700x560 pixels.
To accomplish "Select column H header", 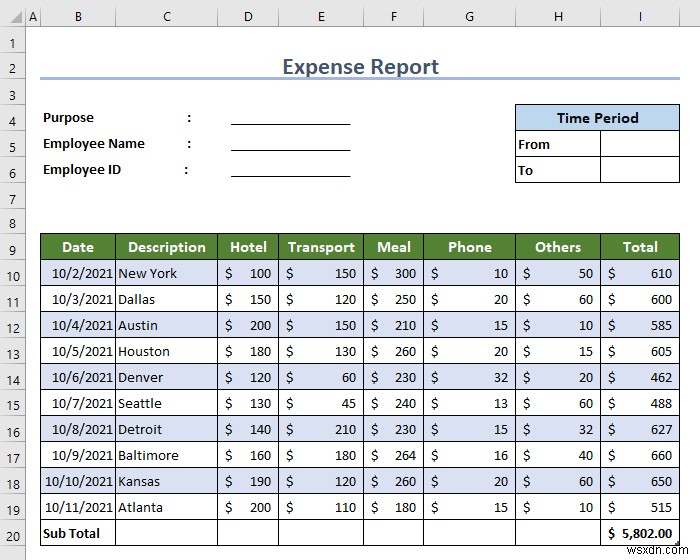I will 558,17.
